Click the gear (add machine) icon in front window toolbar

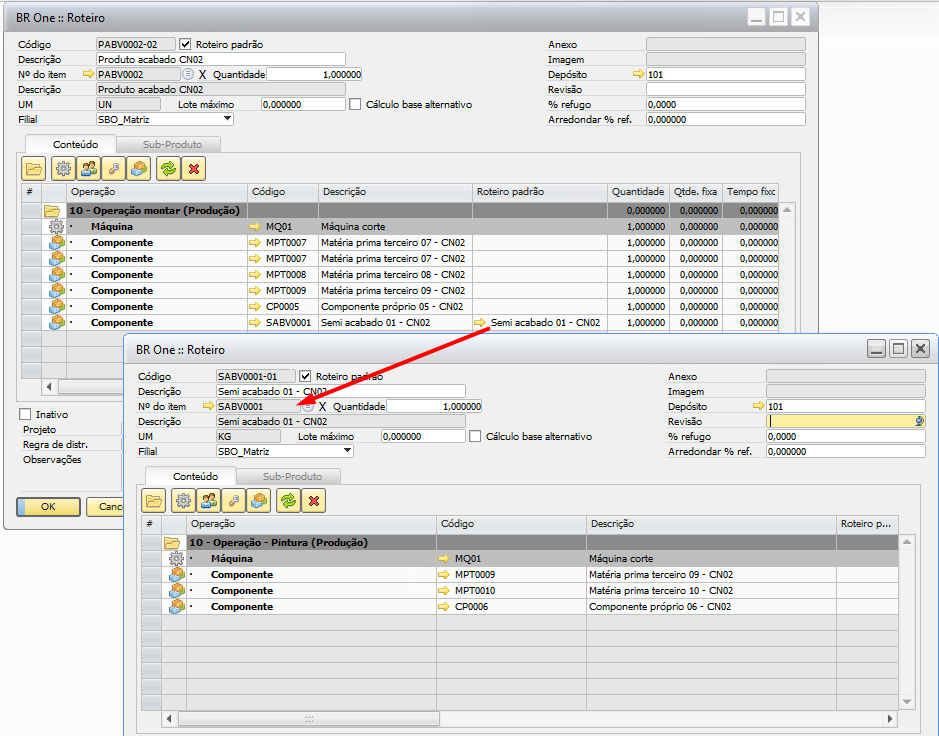182,500
